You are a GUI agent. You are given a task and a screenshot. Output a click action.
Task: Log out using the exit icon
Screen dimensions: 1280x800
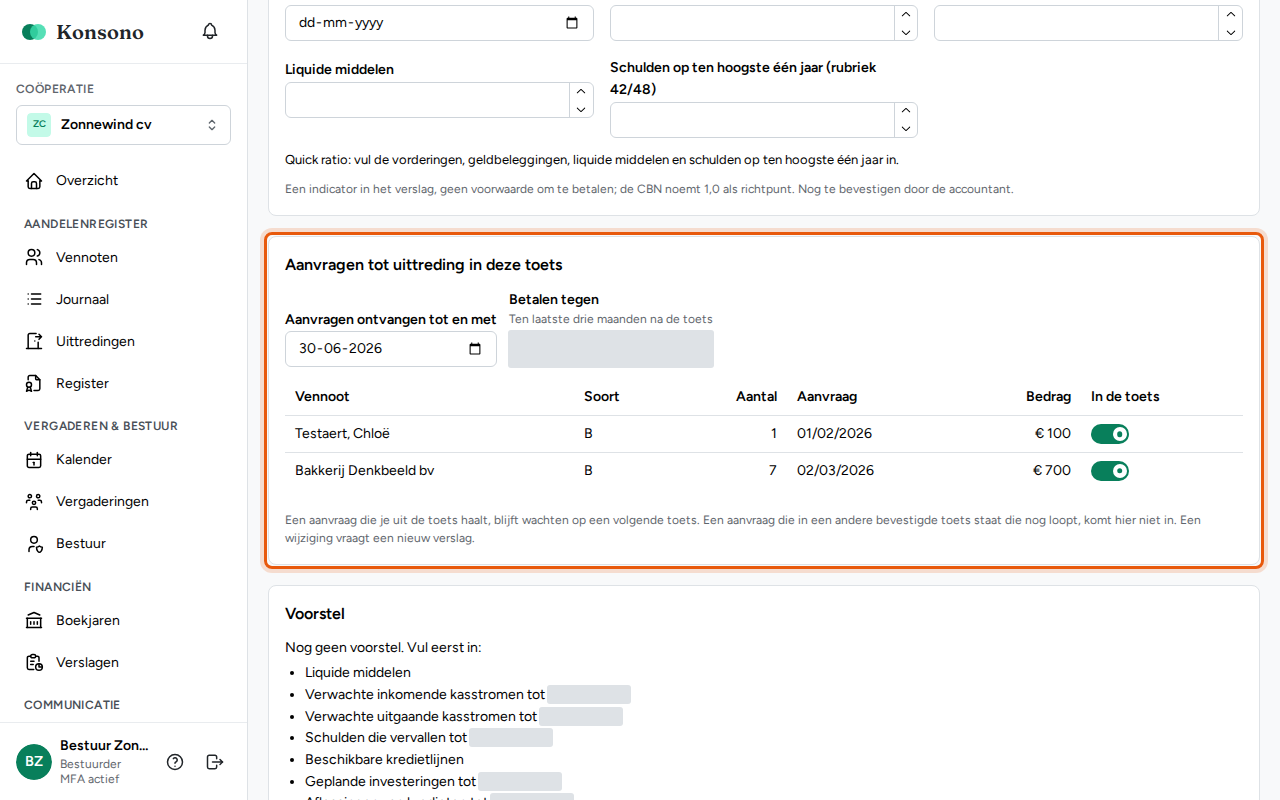(215, 762)
